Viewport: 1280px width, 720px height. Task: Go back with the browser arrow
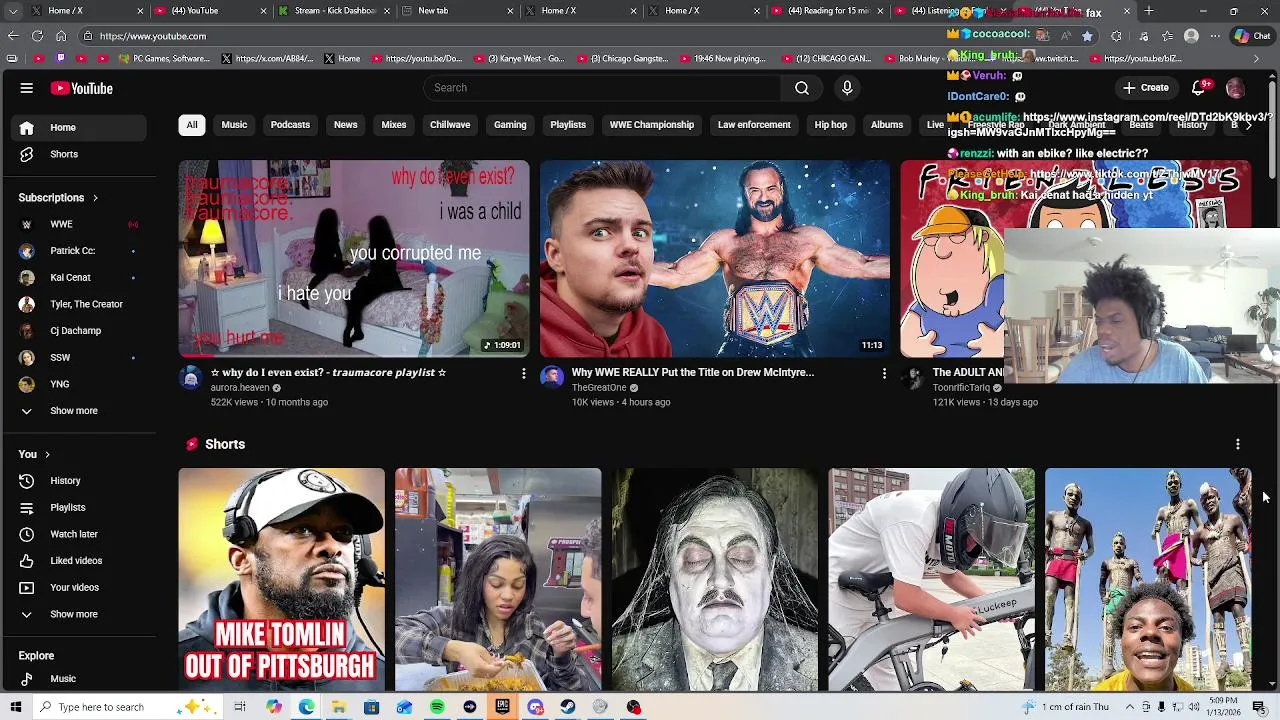click(13, 36)
